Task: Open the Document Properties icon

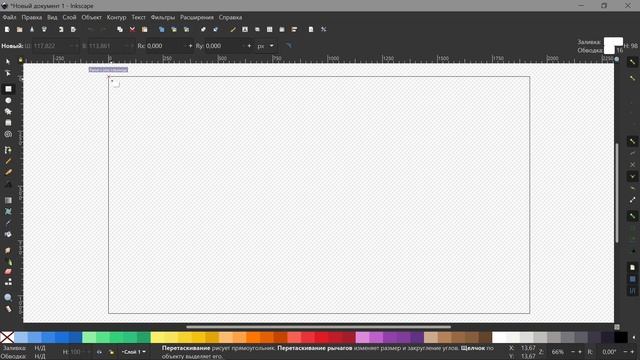Action: [311, 29]
